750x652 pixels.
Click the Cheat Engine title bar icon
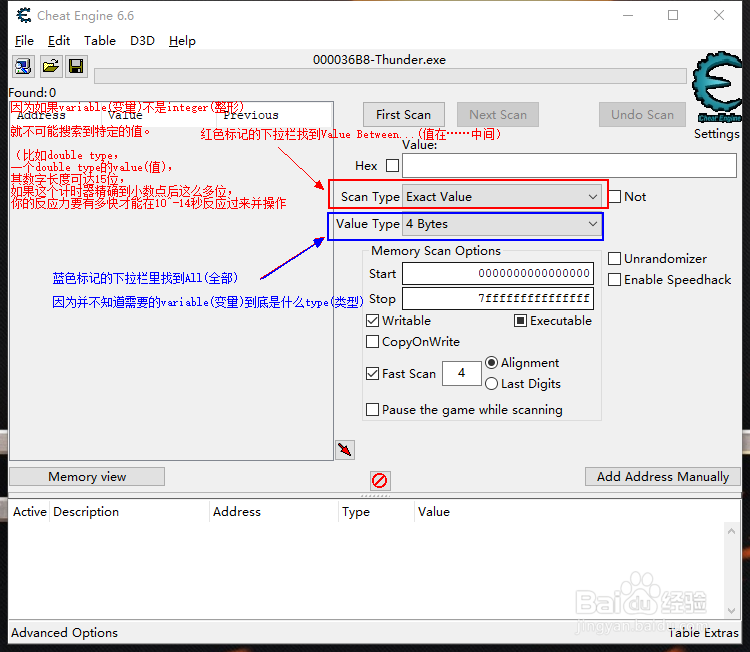[x=23, y=15]
